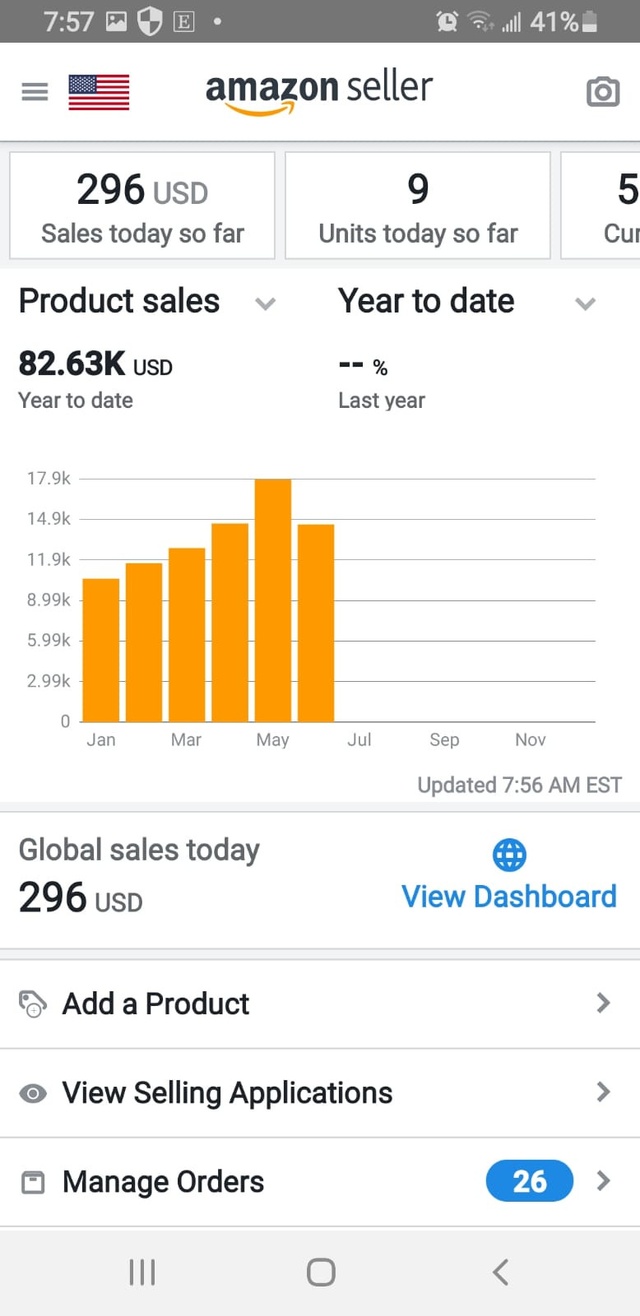The height and width of the screenshot is (1316, 640).
Task: Open the View Dashboard link
Action: click(509, 896)
